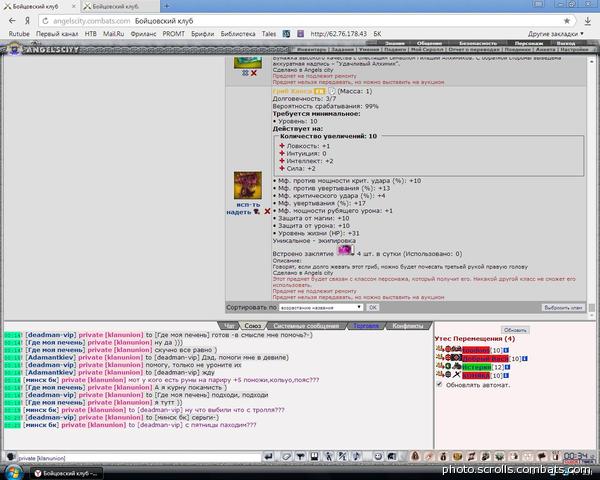Click the brown bell icon

pos(415,456)
